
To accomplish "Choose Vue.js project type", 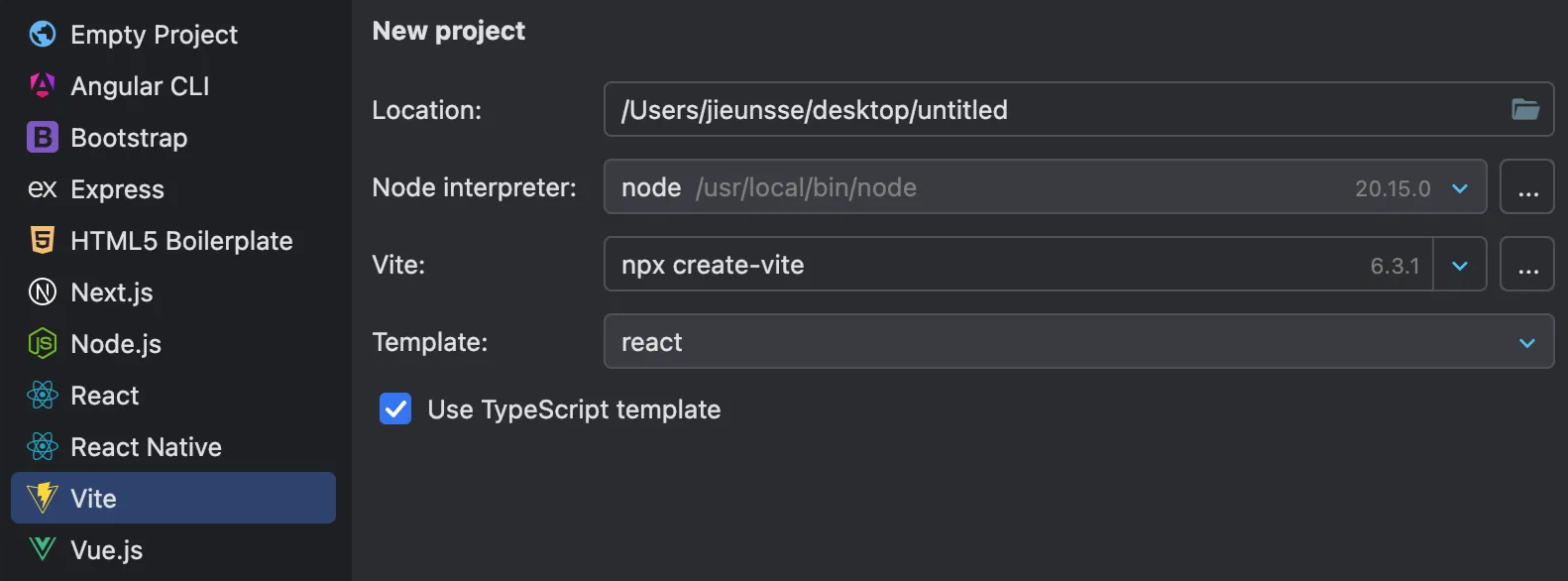I will (x=173, y=549).
